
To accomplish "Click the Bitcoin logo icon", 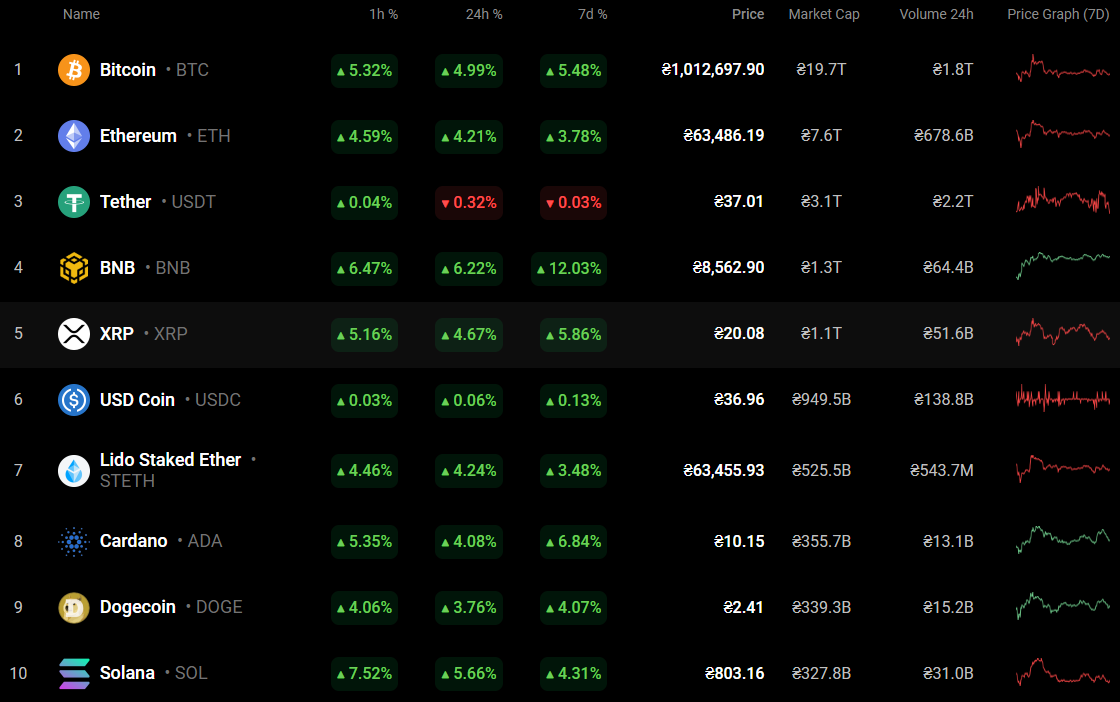I will [x=73, y=70].
